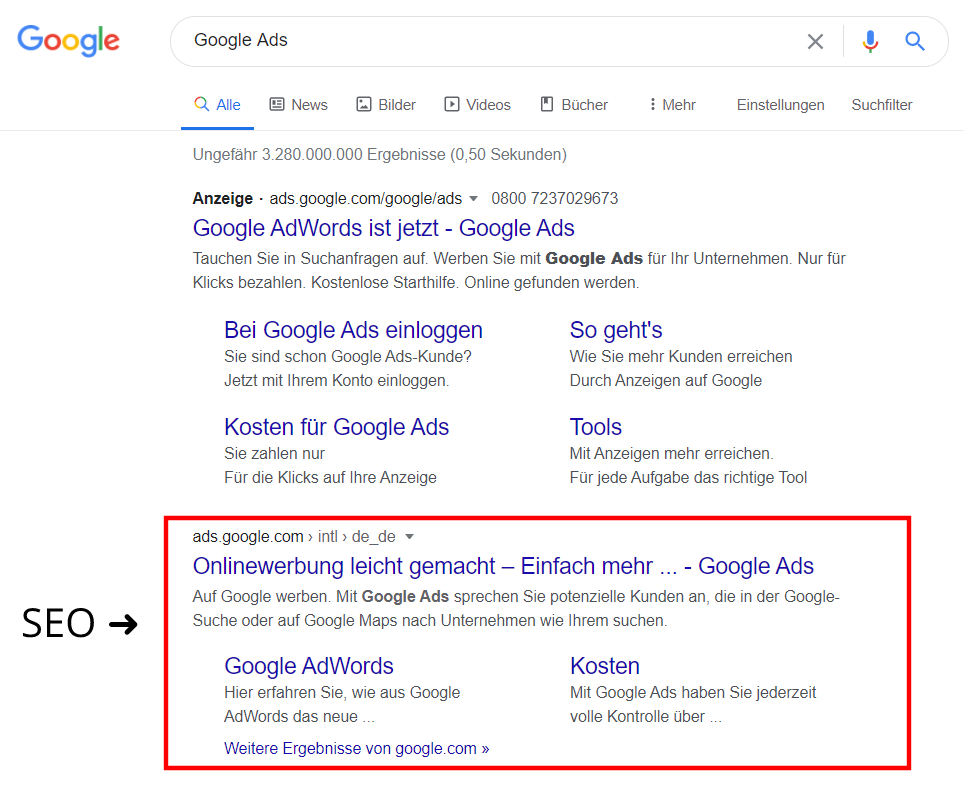Open the ad 'Google AdWords ist jetzt - Google Ads'
964x789 pixels.
click(x=384, y=228)
